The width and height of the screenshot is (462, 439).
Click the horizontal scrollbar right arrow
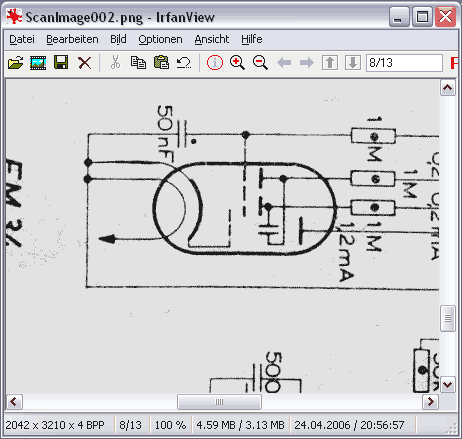pos(430,402)
